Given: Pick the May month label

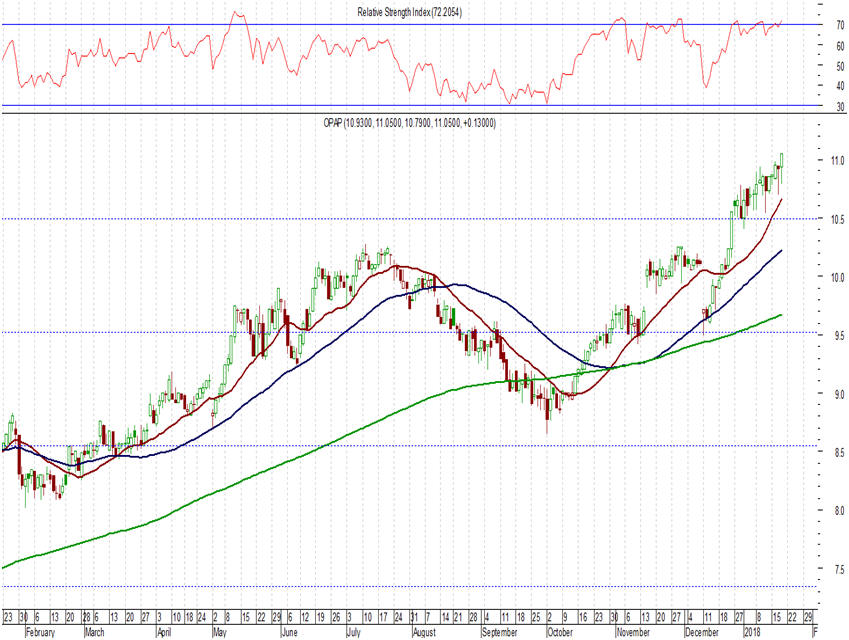Looking at the screenshot, I should coord(220,632).
